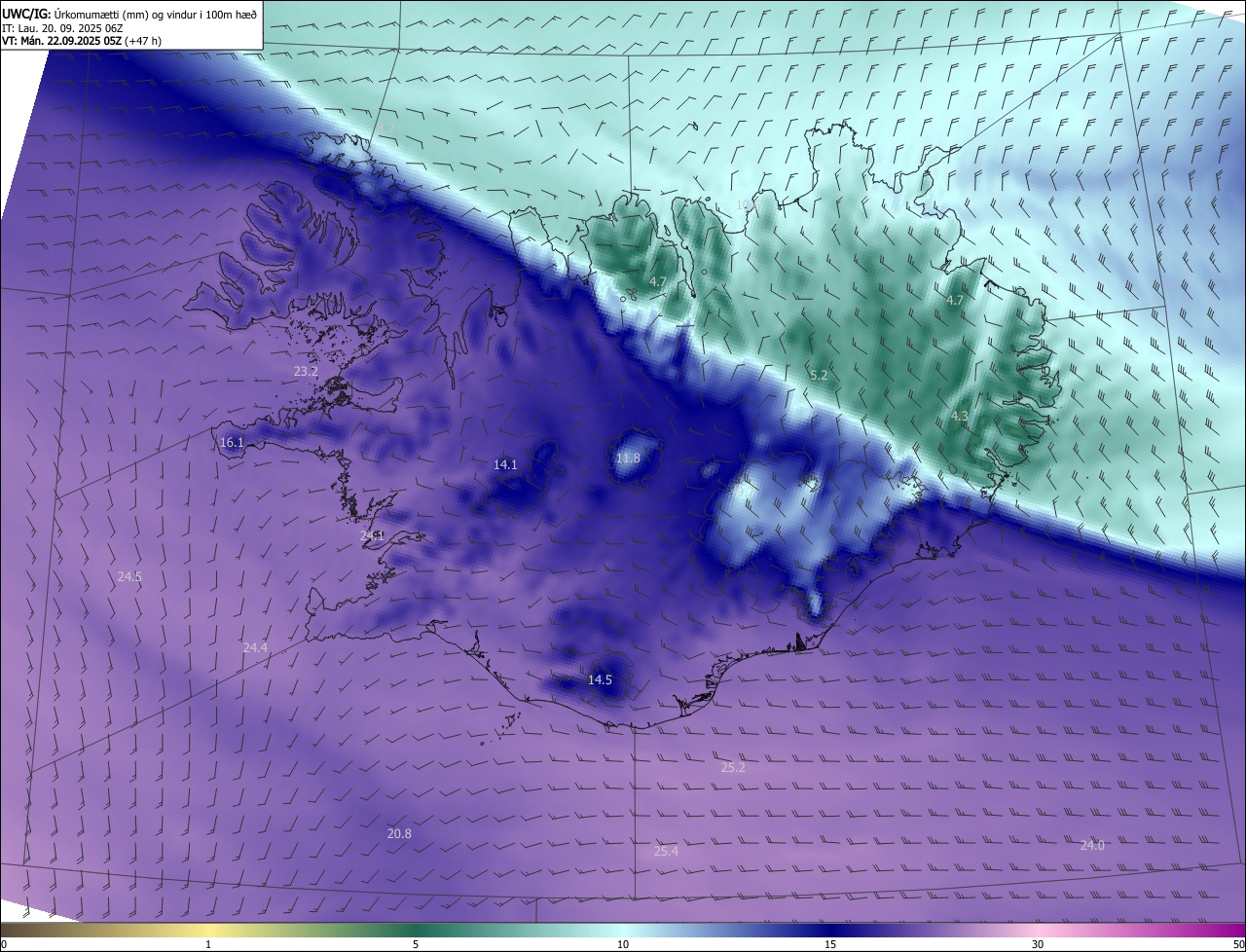
Task: Click the colorbar tick label 10
Action: pyautogui.click(x=623, y=944)
